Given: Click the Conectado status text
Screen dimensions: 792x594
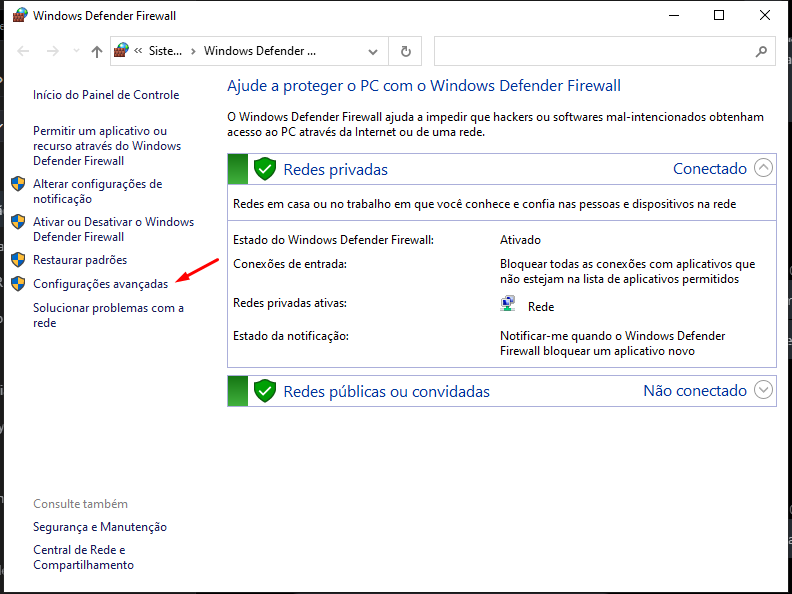Looking at the screenshot, I should pos(710,169).
